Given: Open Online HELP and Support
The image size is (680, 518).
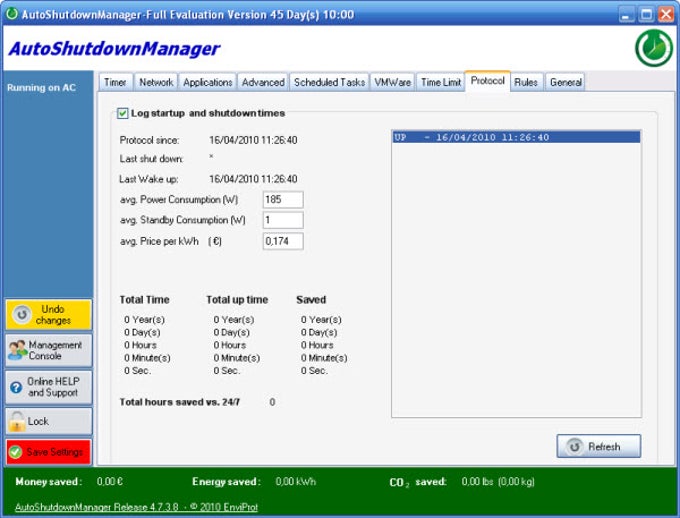Looking at the screenshot, I should click(49, 387).
